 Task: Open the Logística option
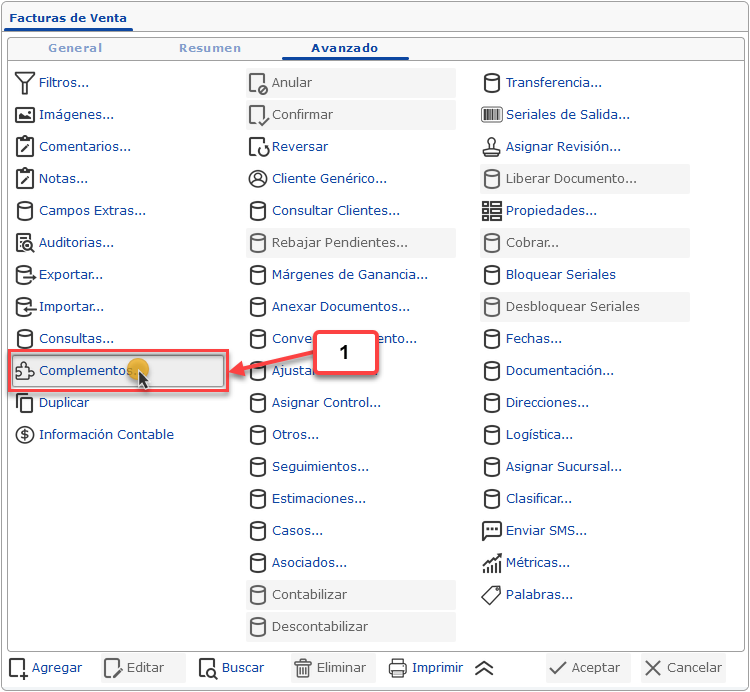[x=539, y=435]
